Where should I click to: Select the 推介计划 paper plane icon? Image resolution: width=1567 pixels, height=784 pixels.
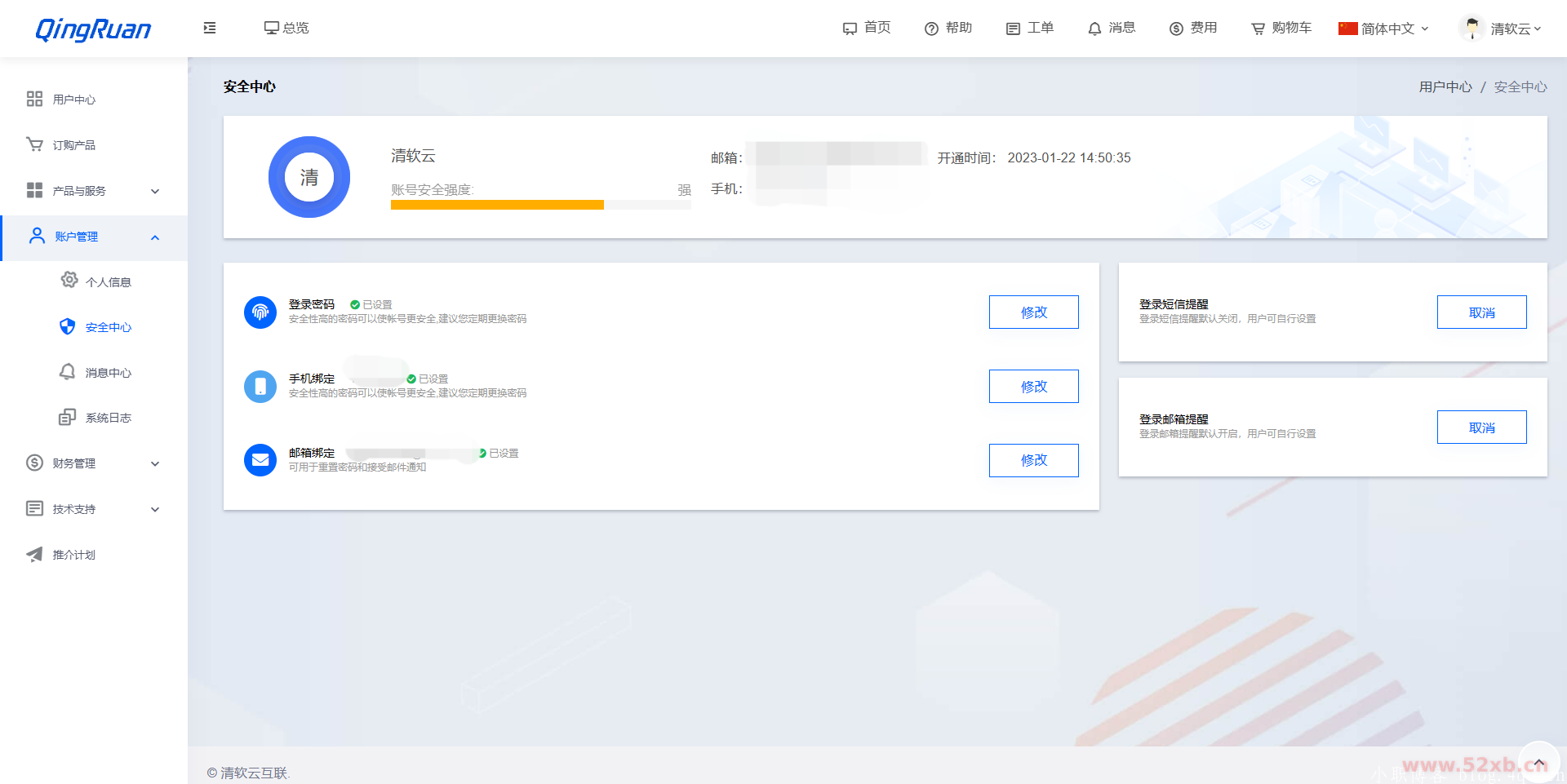33,554
